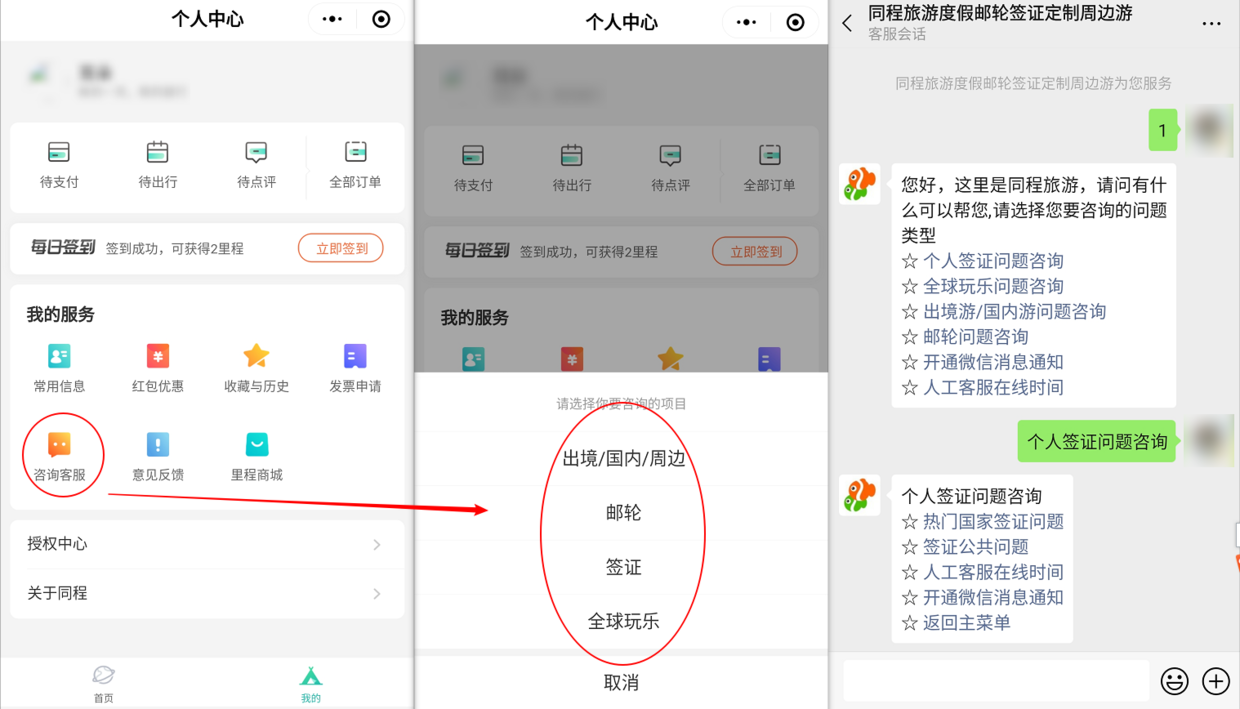Click 邮轮问题咨询 link in chat

coord(975,337)
